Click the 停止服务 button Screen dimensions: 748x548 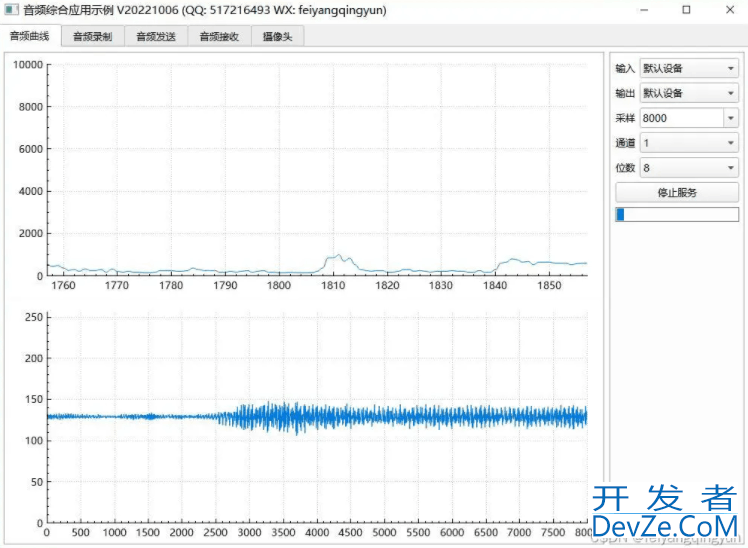677,192
